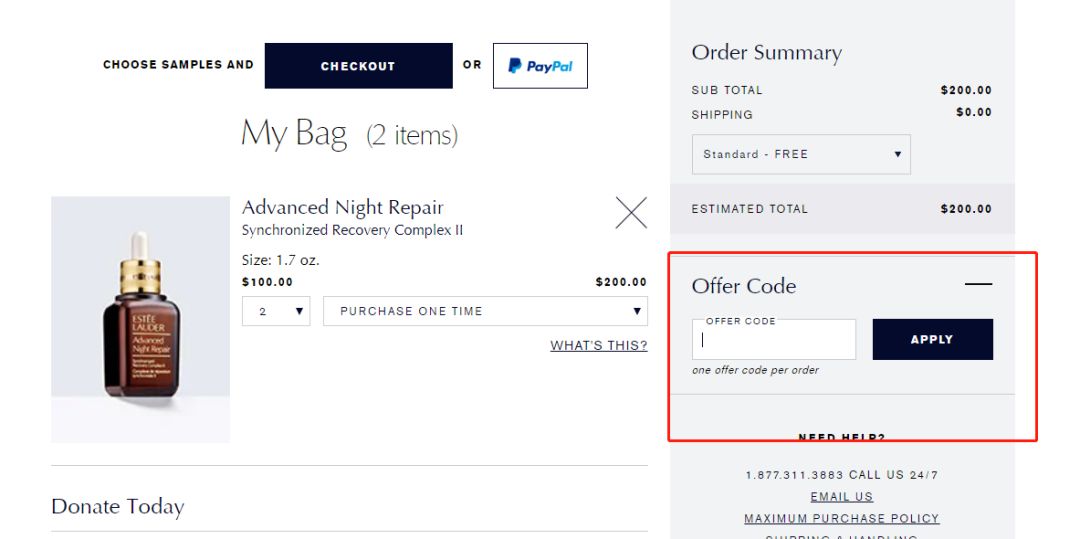Click the My Bag heading
The height and width of the screenshot is (539, 1080).
(294, 134)
